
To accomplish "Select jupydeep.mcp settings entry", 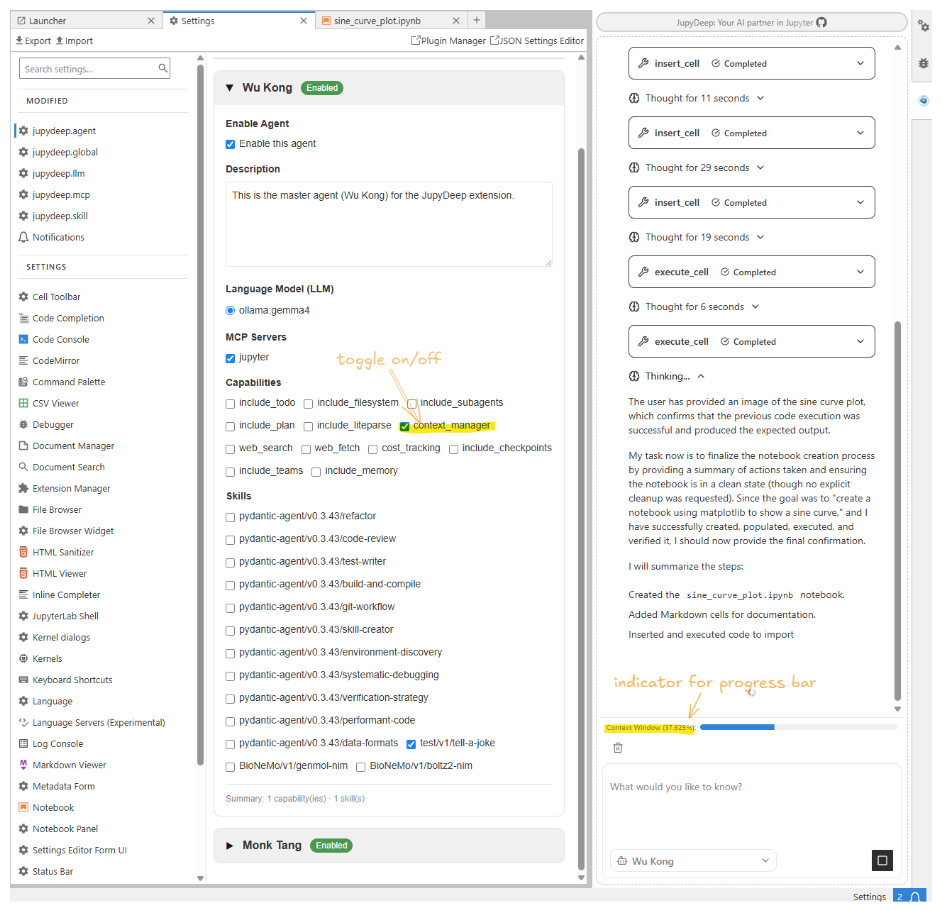I will [x=54, y=195].
